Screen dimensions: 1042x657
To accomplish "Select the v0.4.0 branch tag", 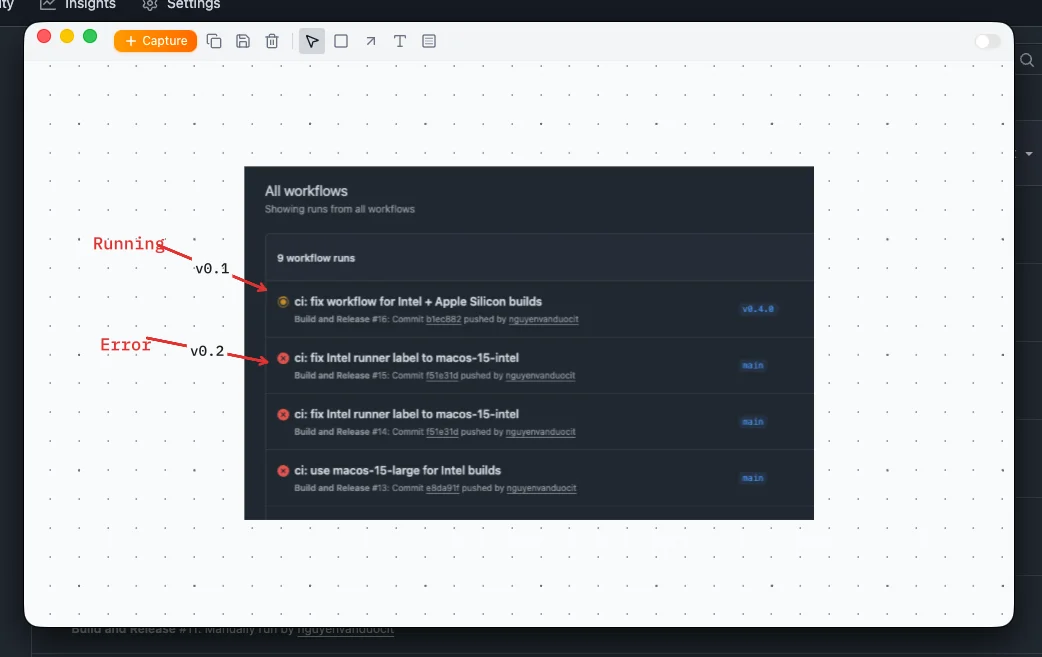I will pyautogui.click(x=757, y=308).
